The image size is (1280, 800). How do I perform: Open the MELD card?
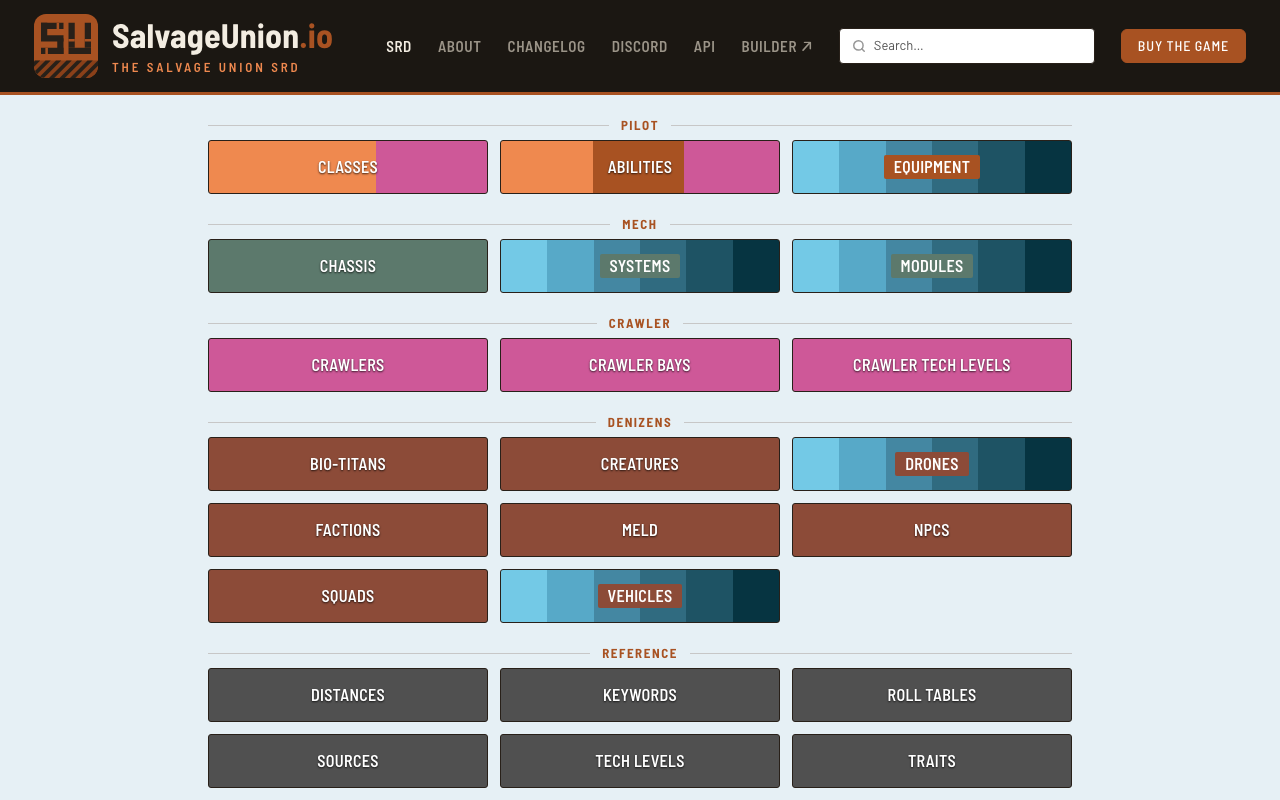click(640, 530)
